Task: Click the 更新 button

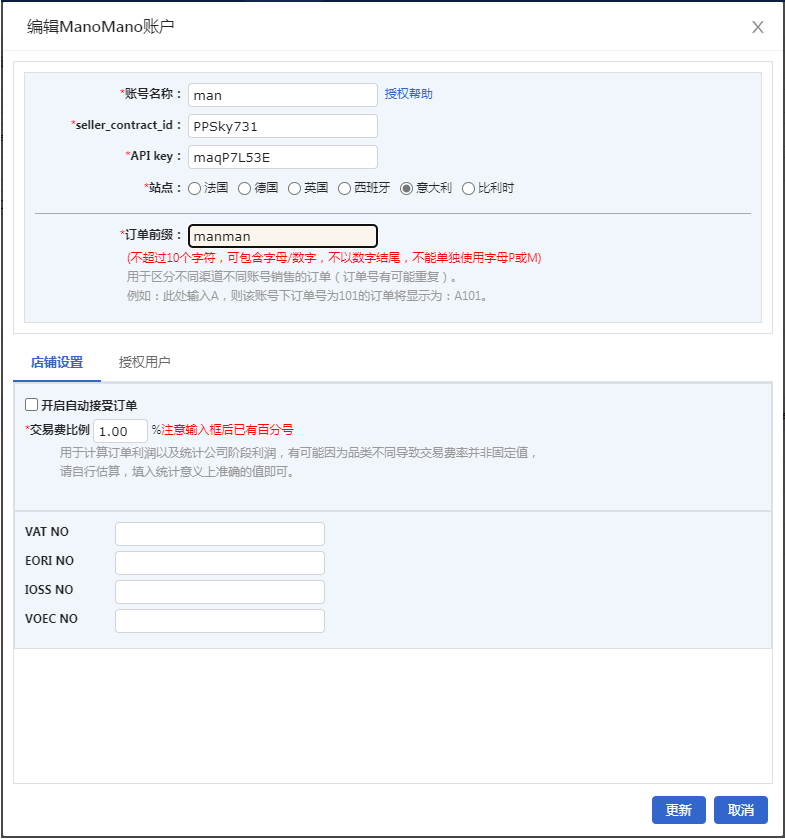Action: [679, 810]
